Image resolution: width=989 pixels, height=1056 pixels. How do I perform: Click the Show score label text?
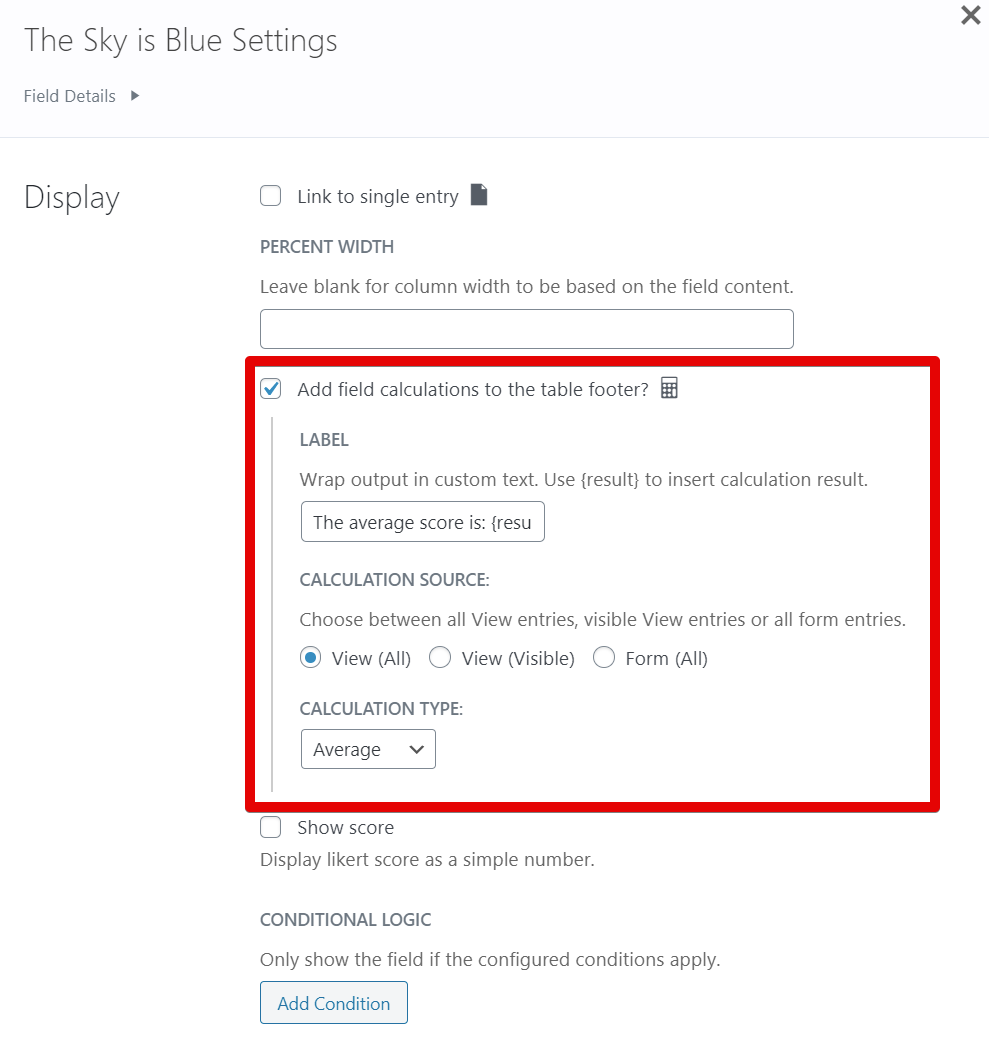345,828
